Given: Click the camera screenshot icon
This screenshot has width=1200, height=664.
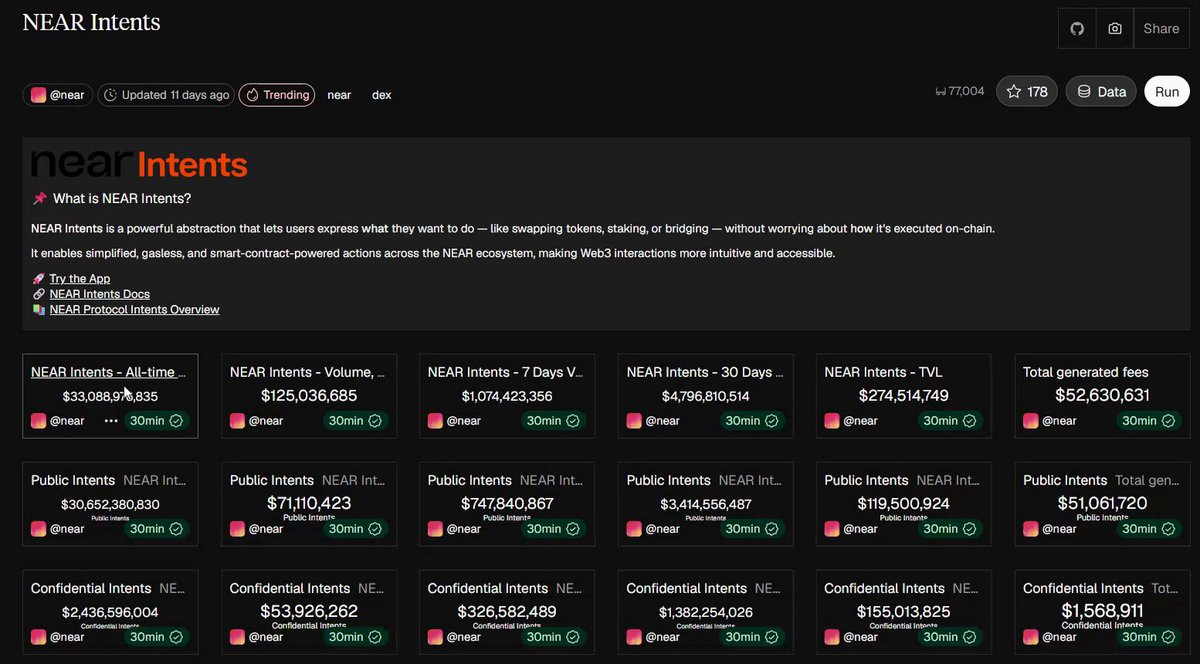Looking at the screenshot, I should coord(1115,29).
